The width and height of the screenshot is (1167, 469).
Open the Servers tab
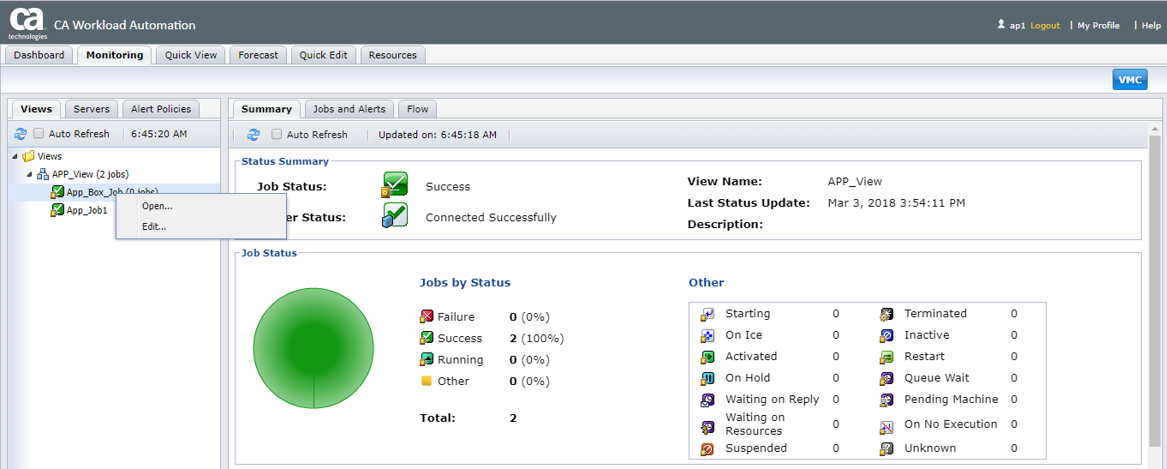click(x=92, y=109)
